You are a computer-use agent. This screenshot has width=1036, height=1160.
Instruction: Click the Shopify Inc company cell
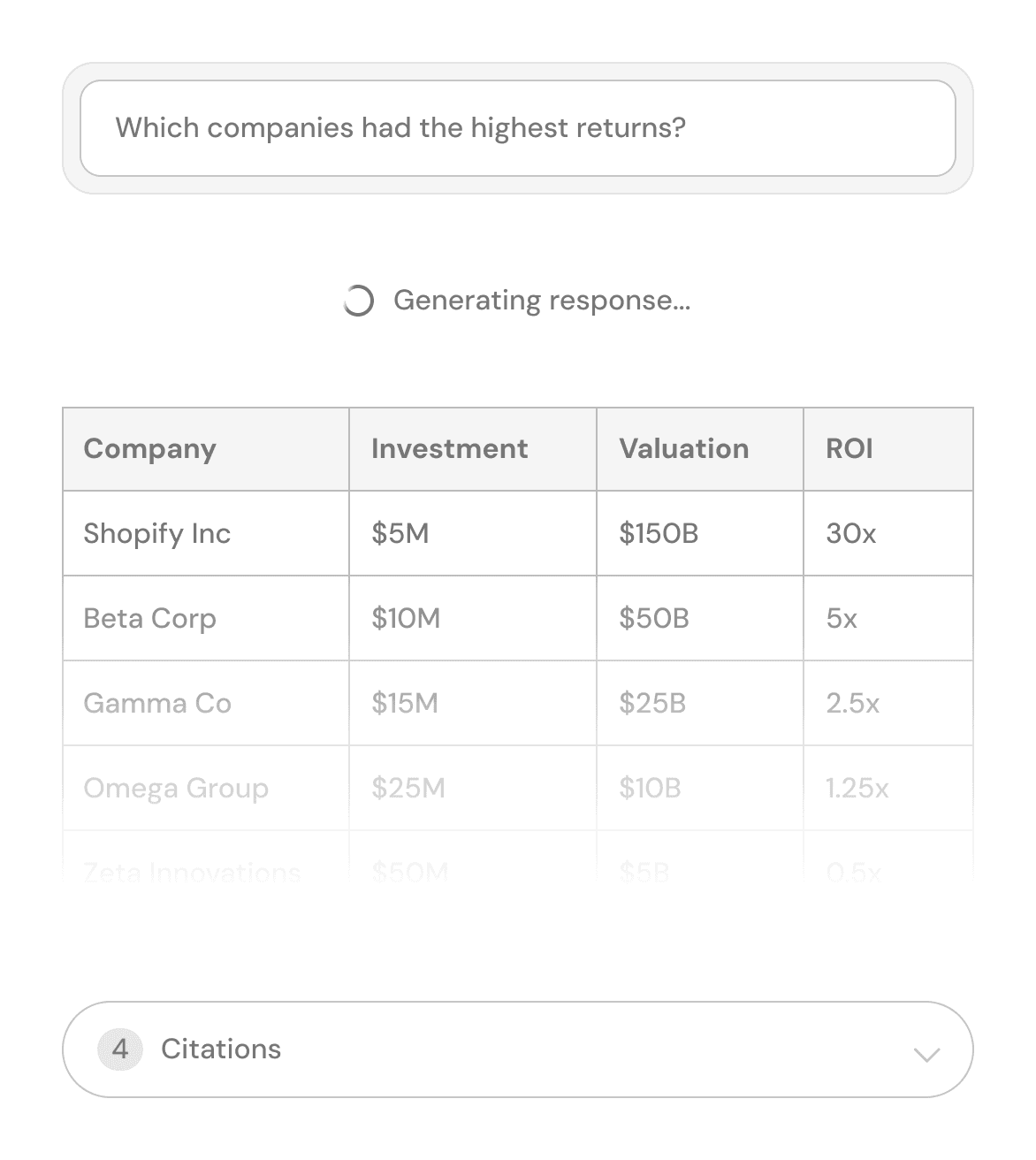(x=206, y=534)
